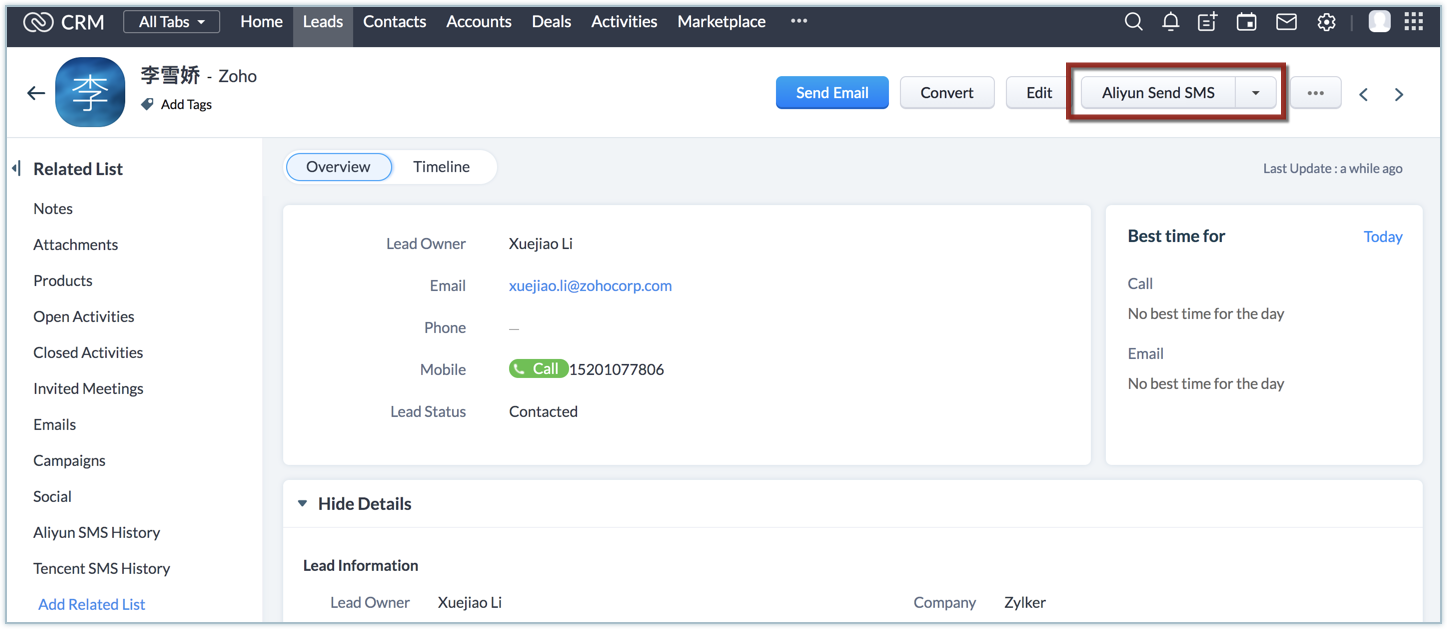Viewport: 1447px width, 629px height.
Task: Open the setup gear icon
Action: 1326,22
